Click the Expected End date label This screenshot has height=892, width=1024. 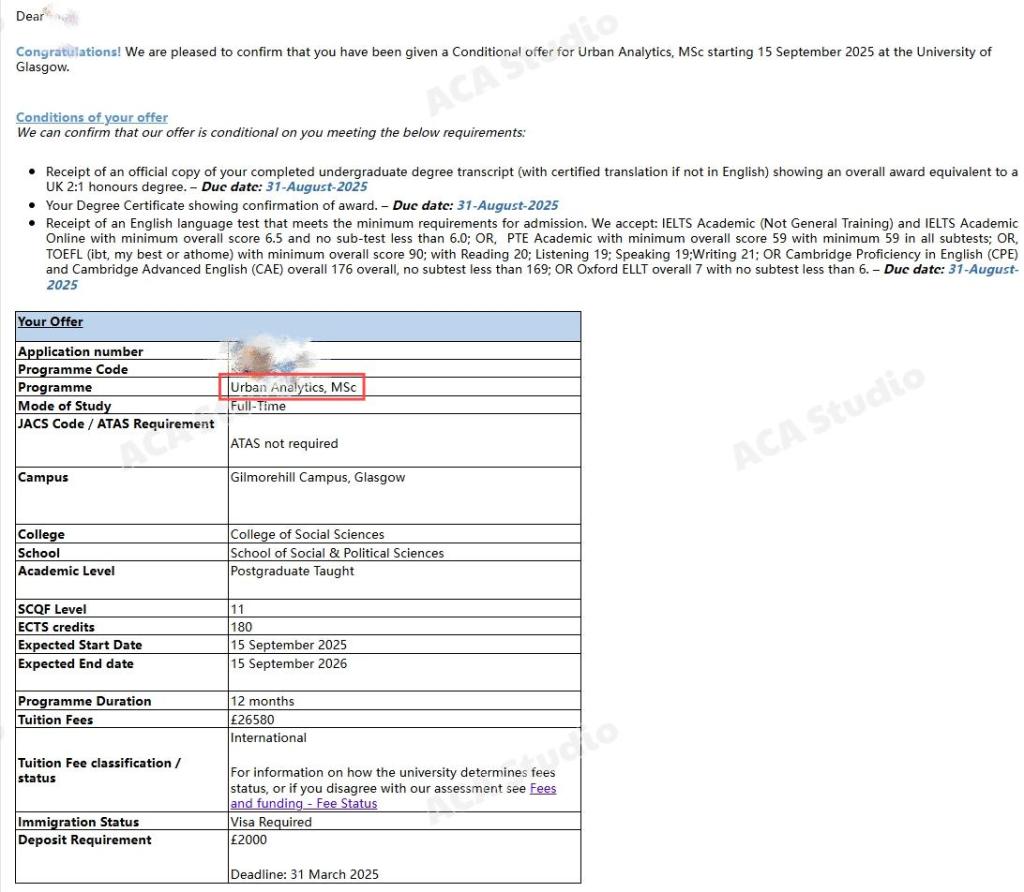click(x=75, y=664)
